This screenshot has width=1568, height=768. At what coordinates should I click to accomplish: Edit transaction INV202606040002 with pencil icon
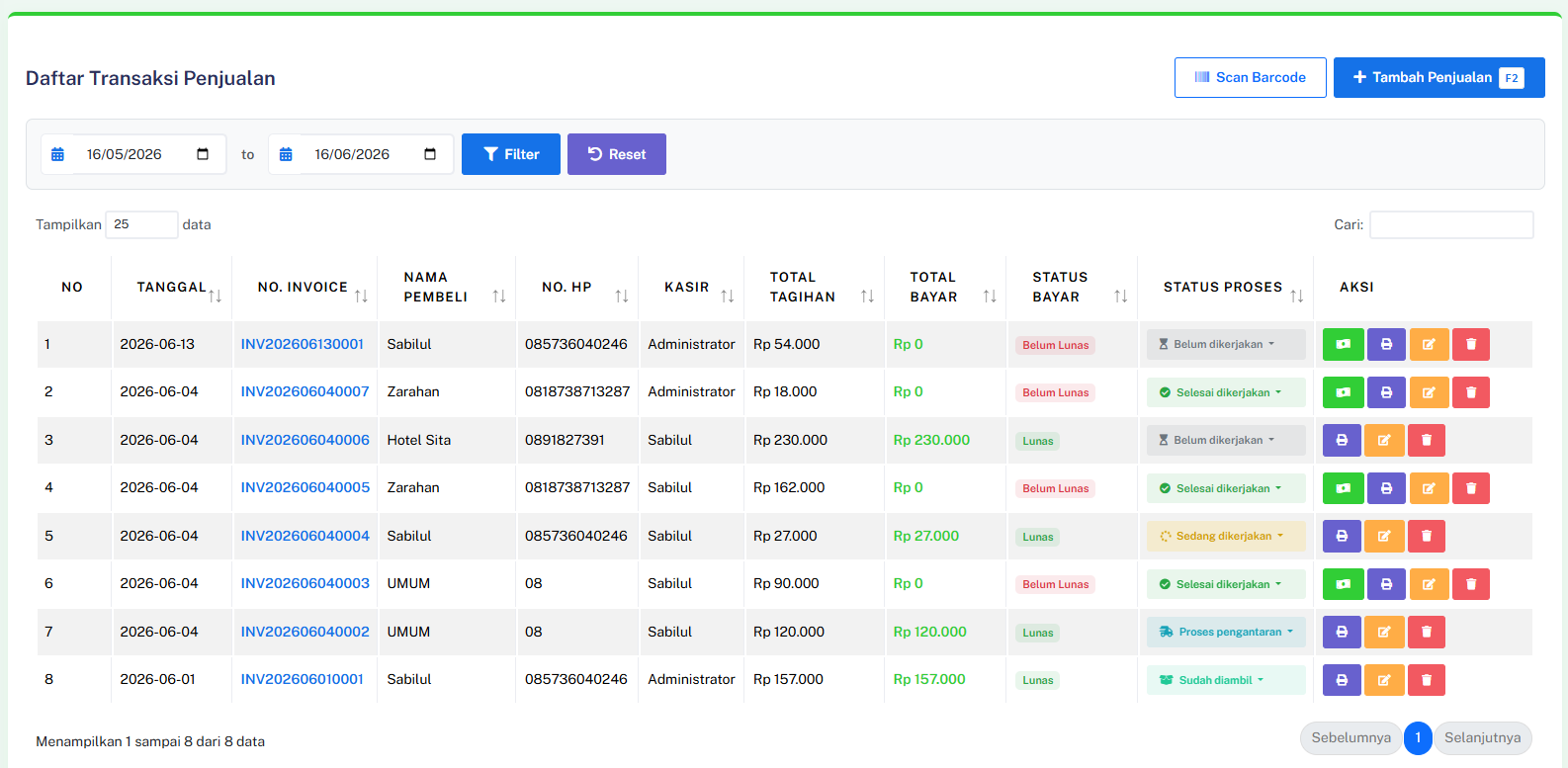[1384, 632]
